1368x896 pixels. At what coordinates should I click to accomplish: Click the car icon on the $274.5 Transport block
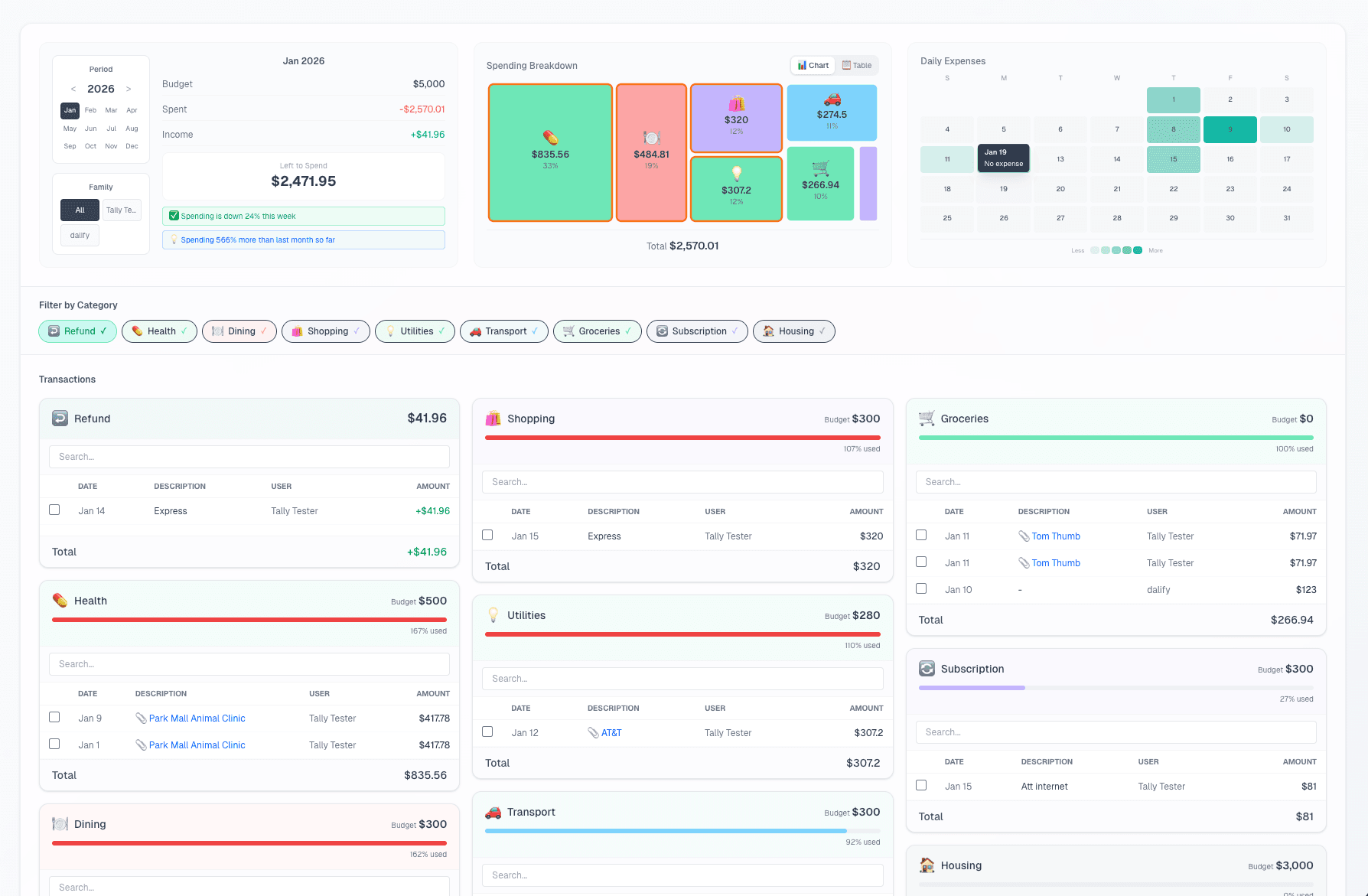832,100
